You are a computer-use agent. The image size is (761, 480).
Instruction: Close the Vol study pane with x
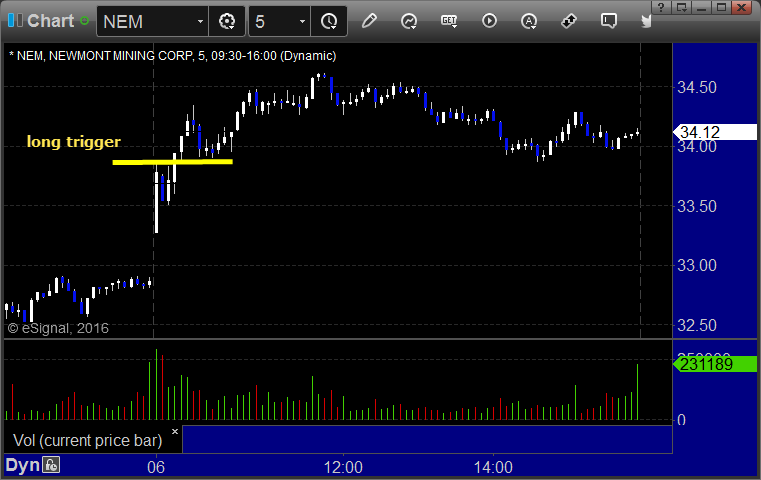tap(175, 431)
